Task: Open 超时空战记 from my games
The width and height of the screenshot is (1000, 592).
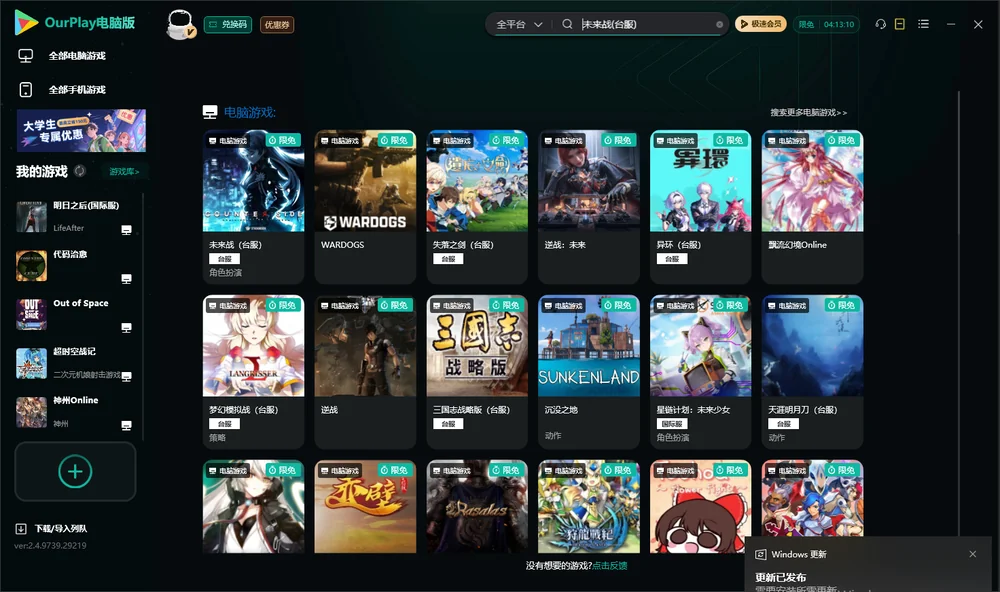Action: pos(75,364)
